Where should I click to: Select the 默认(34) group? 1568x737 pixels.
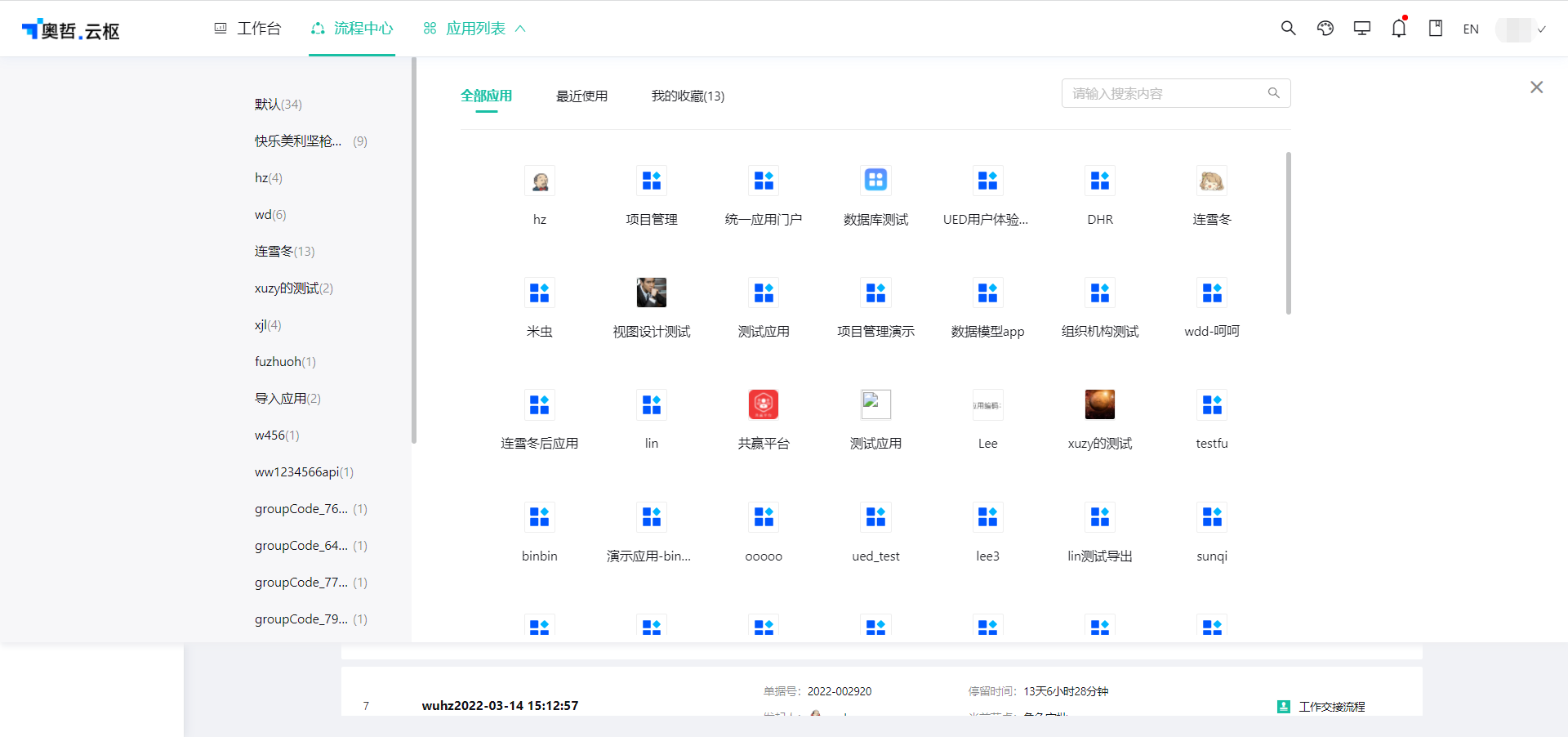[x=278, y=105]
